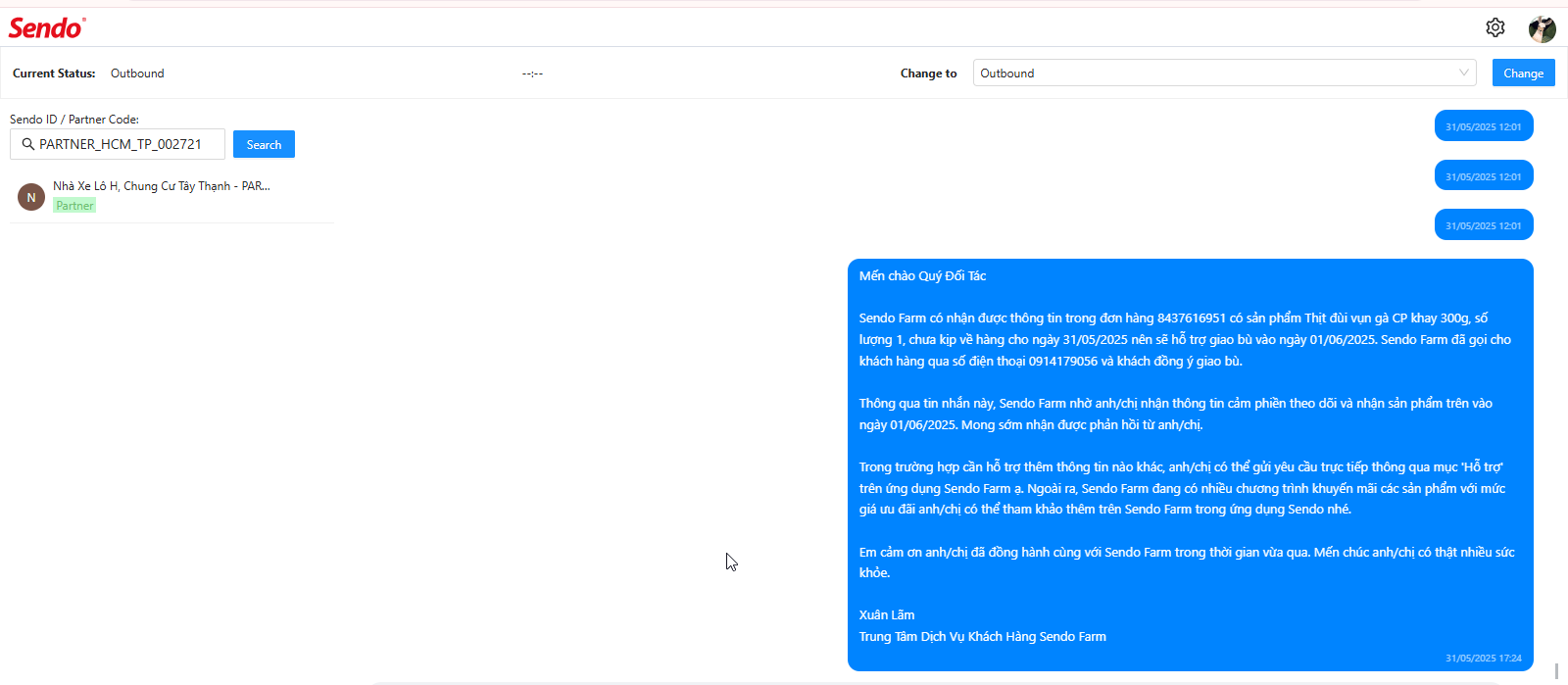The image size is (1568, 685).
Task: Click the Current Status label
Action: pyautogui.click(x=54, y=73)
